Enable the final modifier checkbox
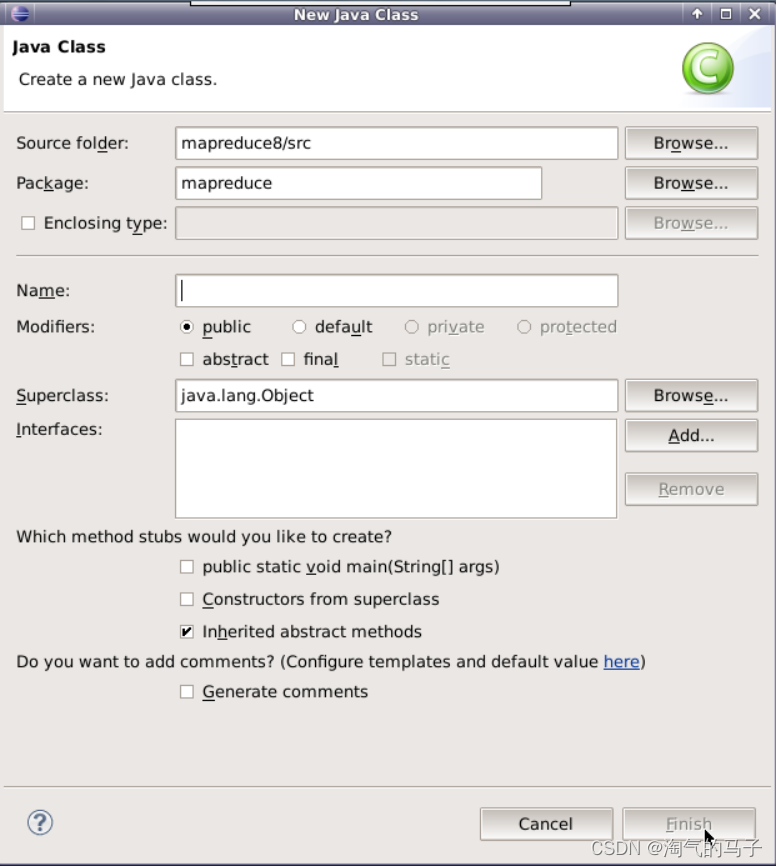 tap(288, 359)
